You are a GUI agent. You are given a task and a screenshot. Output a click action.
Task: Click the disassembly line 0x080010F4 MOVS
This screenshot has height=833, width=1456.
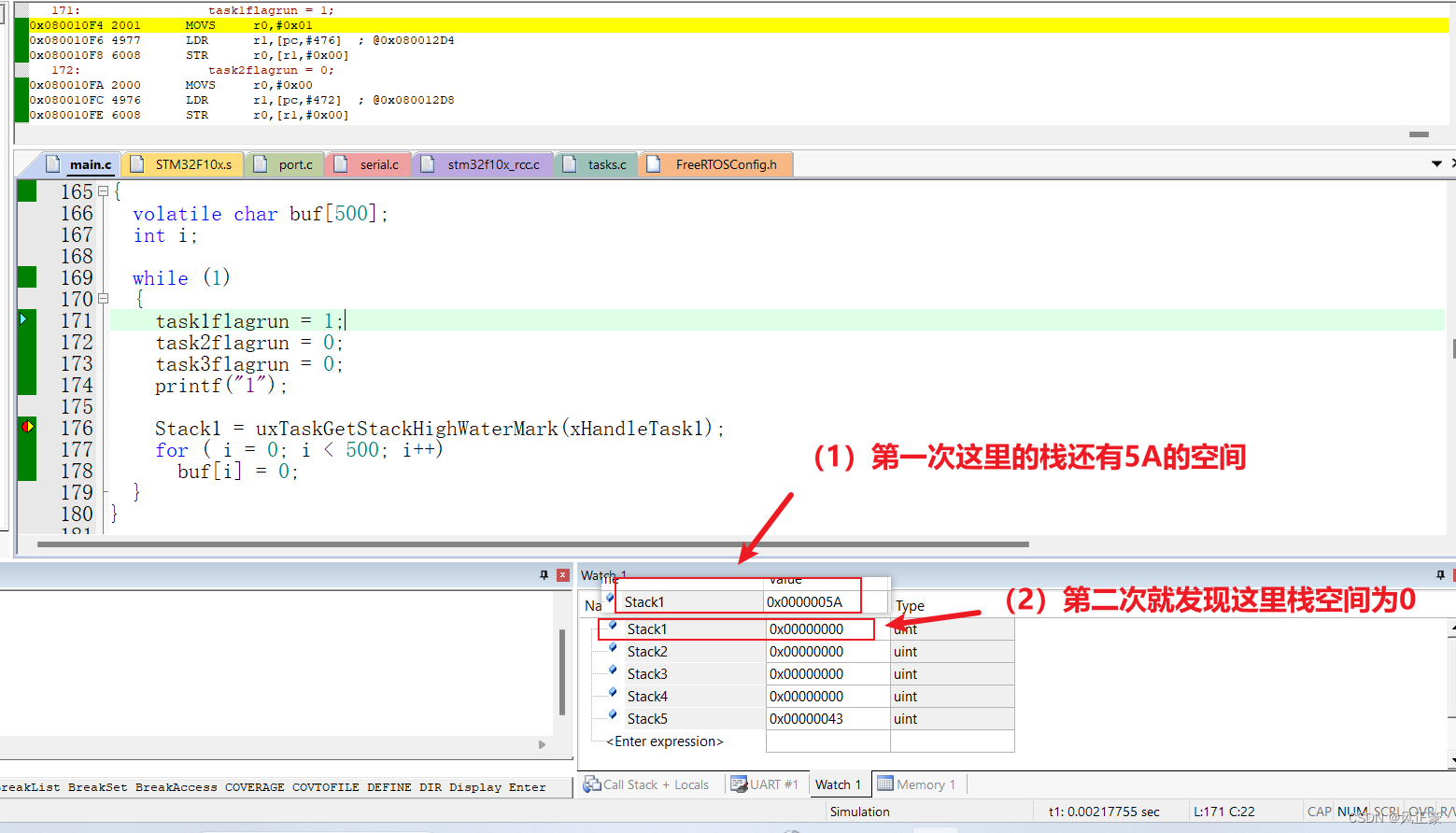click(x=738, y=25)
